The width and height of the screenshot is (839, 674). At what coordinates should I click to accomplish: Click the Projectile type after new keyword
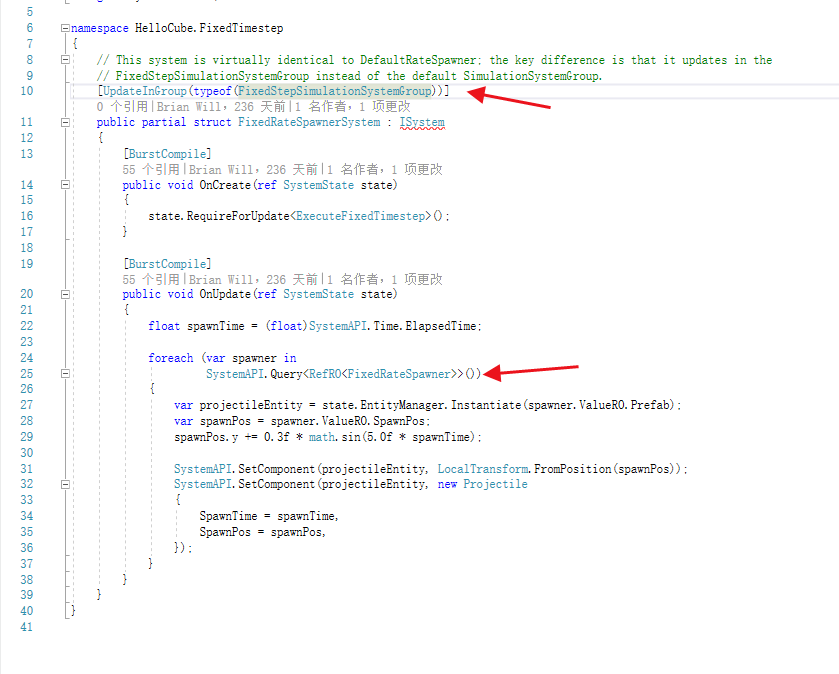(x=495, y=484)
